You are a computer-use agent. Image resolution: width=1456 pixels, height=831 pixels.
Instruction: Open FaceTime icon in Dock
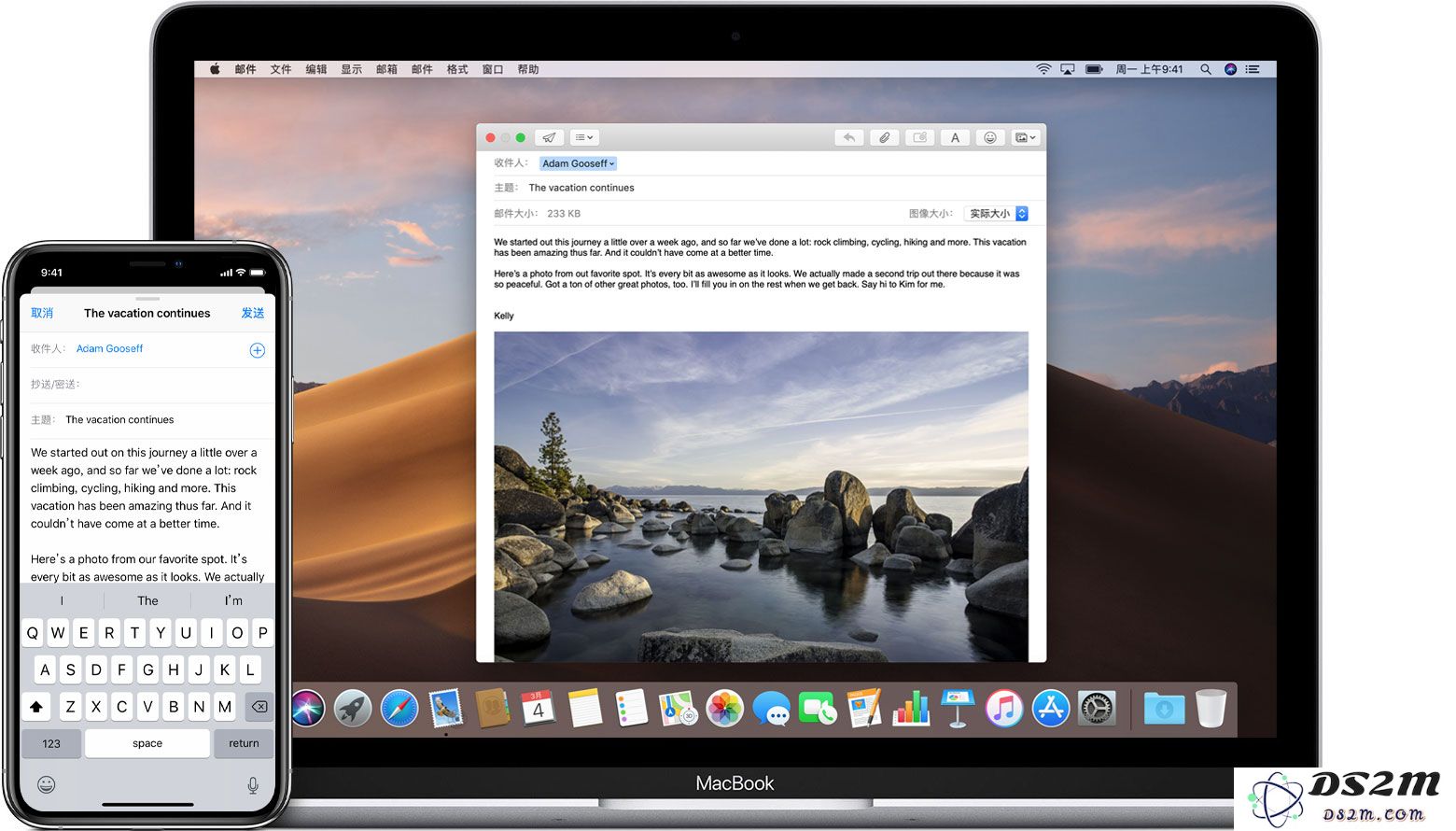tap(818, 709)
